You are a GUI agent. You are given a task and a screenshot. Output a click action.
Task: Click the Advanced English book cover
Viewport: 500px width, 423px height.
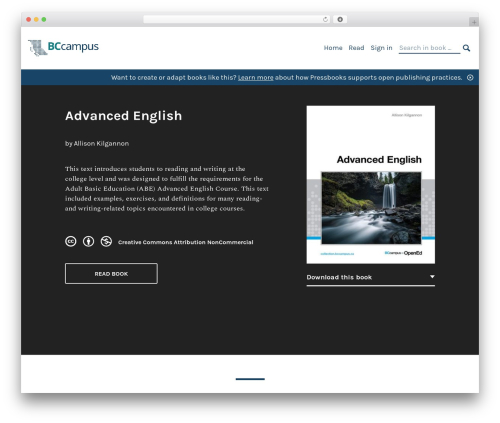(371, 185)
